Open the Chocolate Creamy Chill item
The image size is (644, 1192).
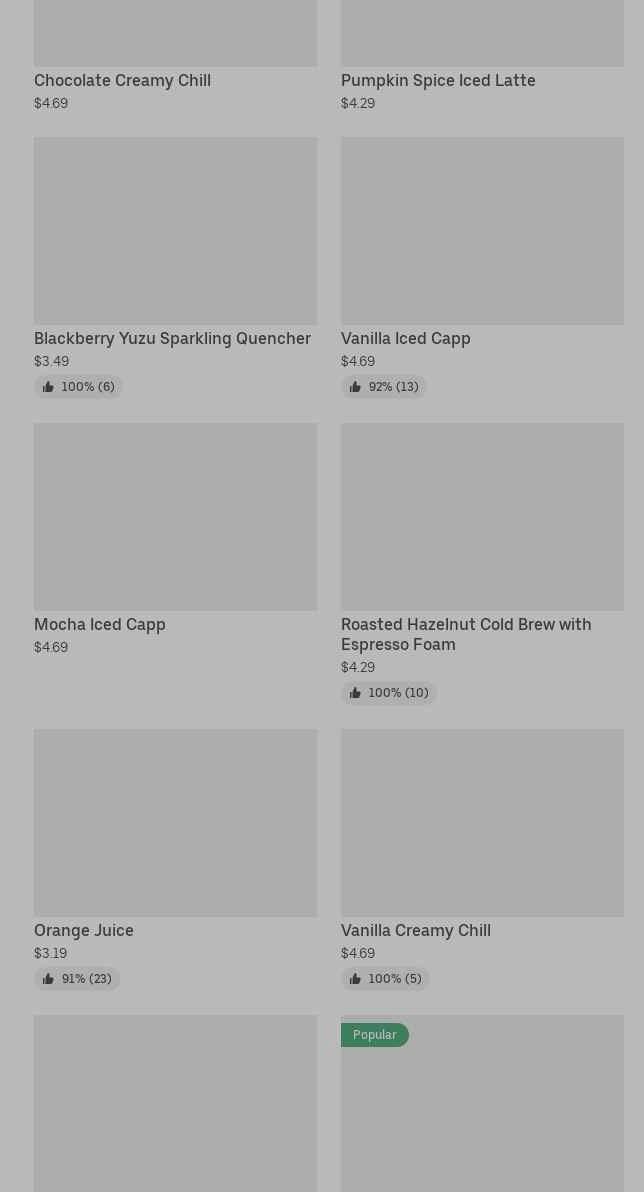pyautogui.click(x=122, y=80)
